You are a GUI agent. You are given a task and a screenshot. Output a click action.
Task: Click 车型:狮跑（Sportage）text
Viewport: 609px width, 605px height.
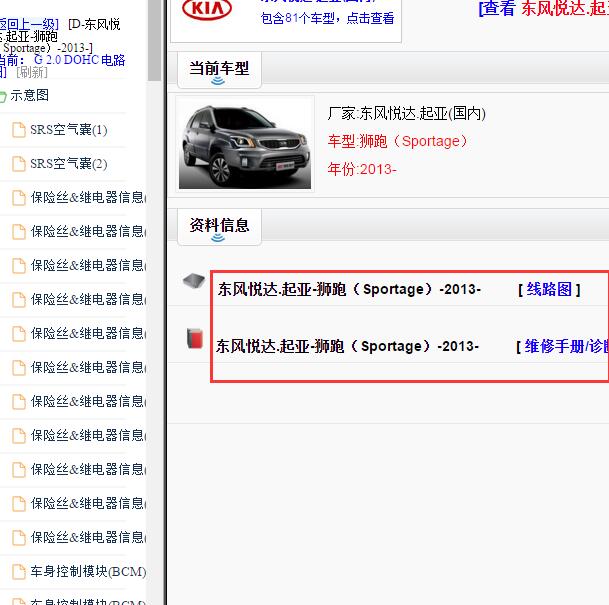coord(398,141)
